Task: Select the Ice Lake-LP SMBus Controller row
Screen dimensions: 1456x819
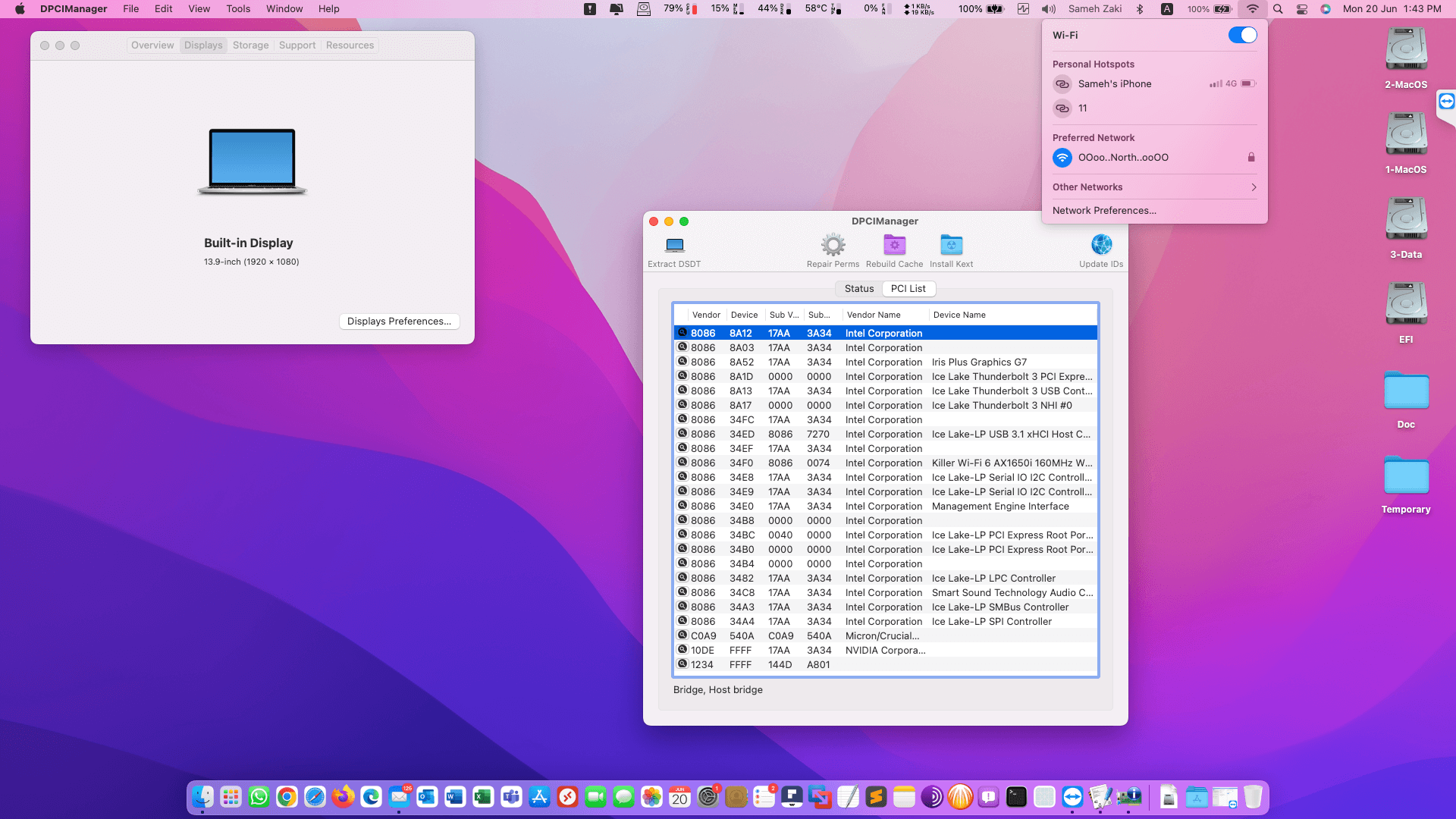Action: [886, 607]
